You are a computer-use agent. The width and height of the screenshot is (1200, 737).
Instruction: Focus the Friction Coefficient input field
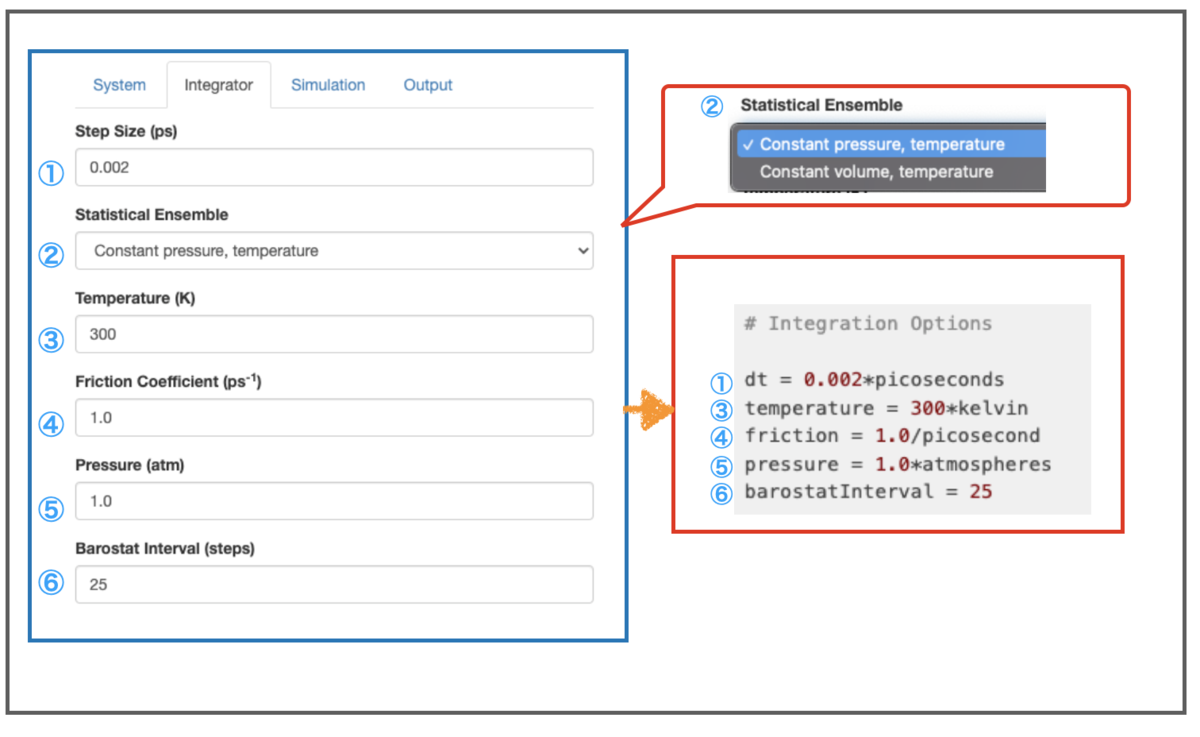334,418
